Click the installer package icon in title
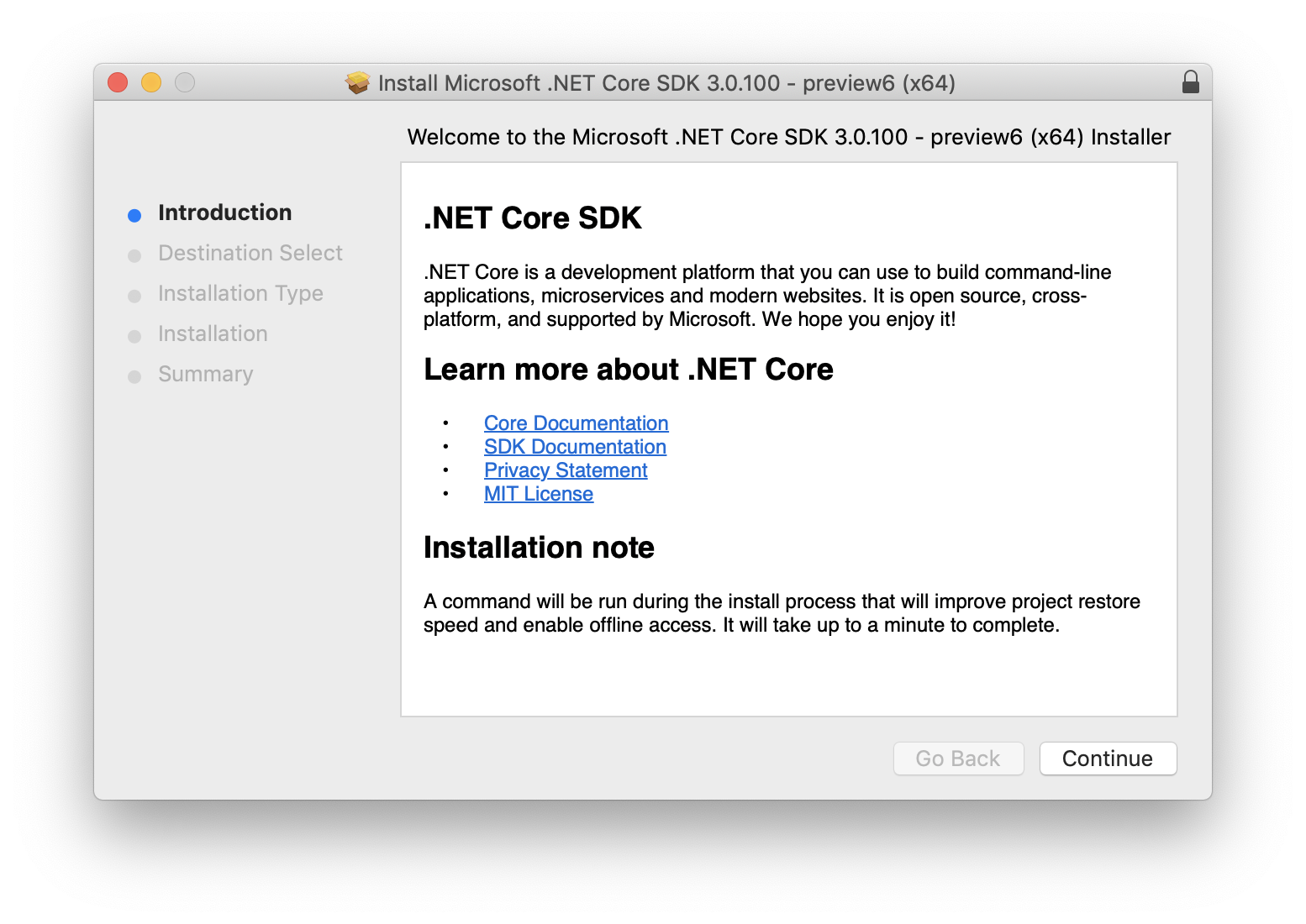 click(357, 83)
